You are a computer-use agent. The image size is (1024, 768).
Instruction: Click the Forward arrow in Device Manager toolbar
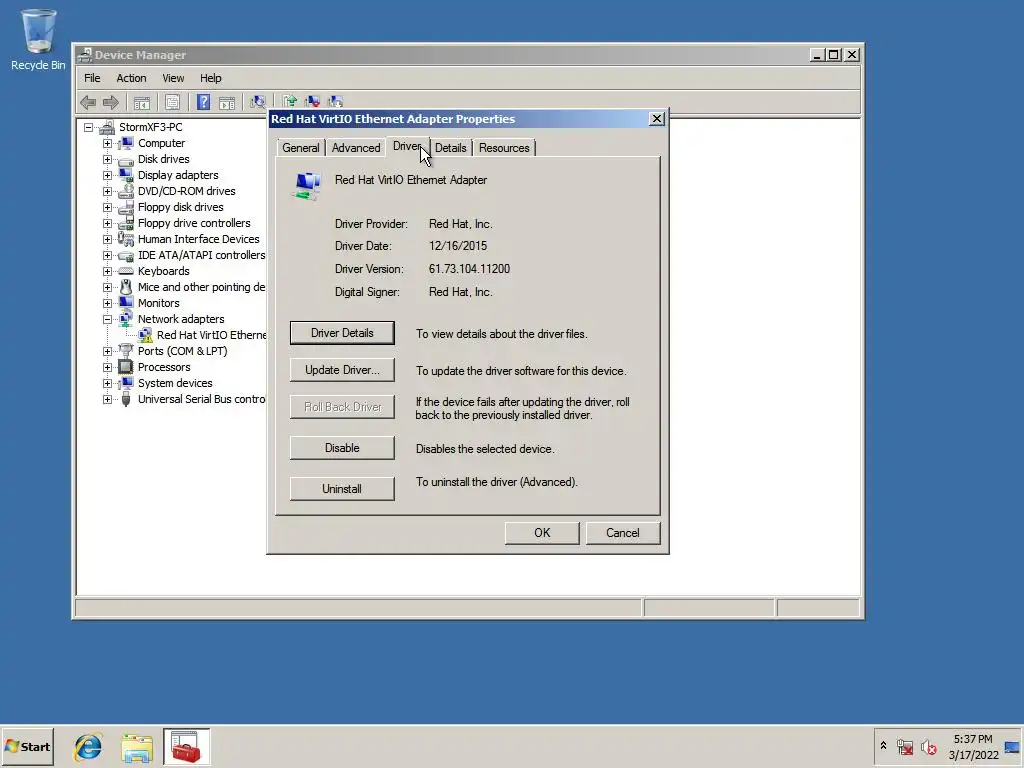coord(111,102)
